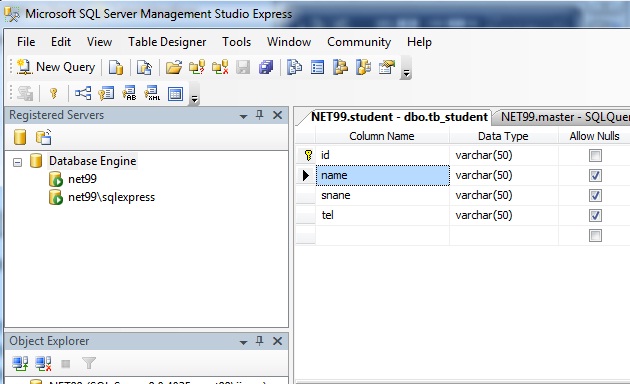Pin the Registered Servers panel
The height and width of the screenshot is (384, 630).
click(x=260, y=115)
